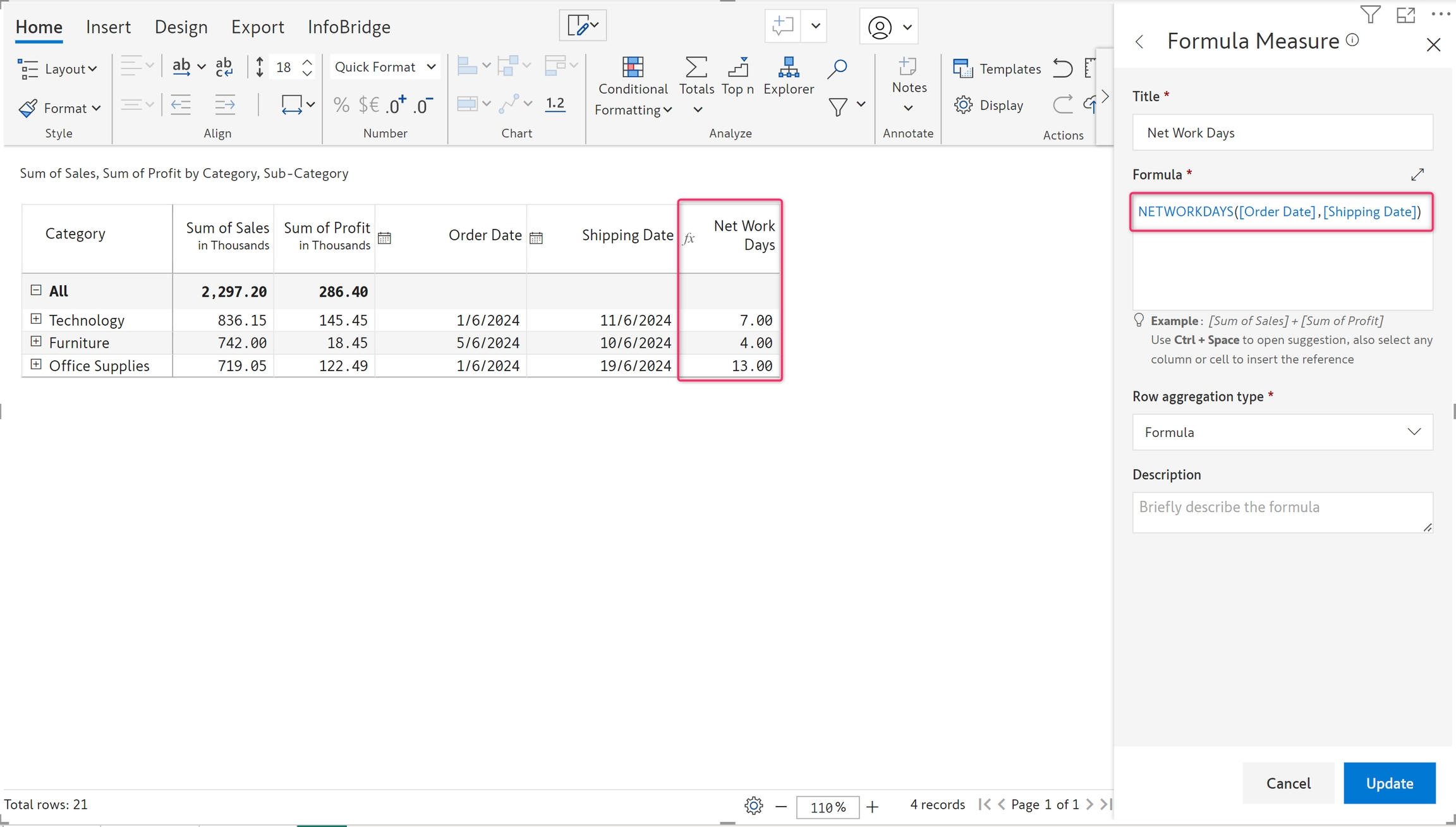Open the Quick Format dropdown
Screen dimensions: 1456x827
coord(385,67)
